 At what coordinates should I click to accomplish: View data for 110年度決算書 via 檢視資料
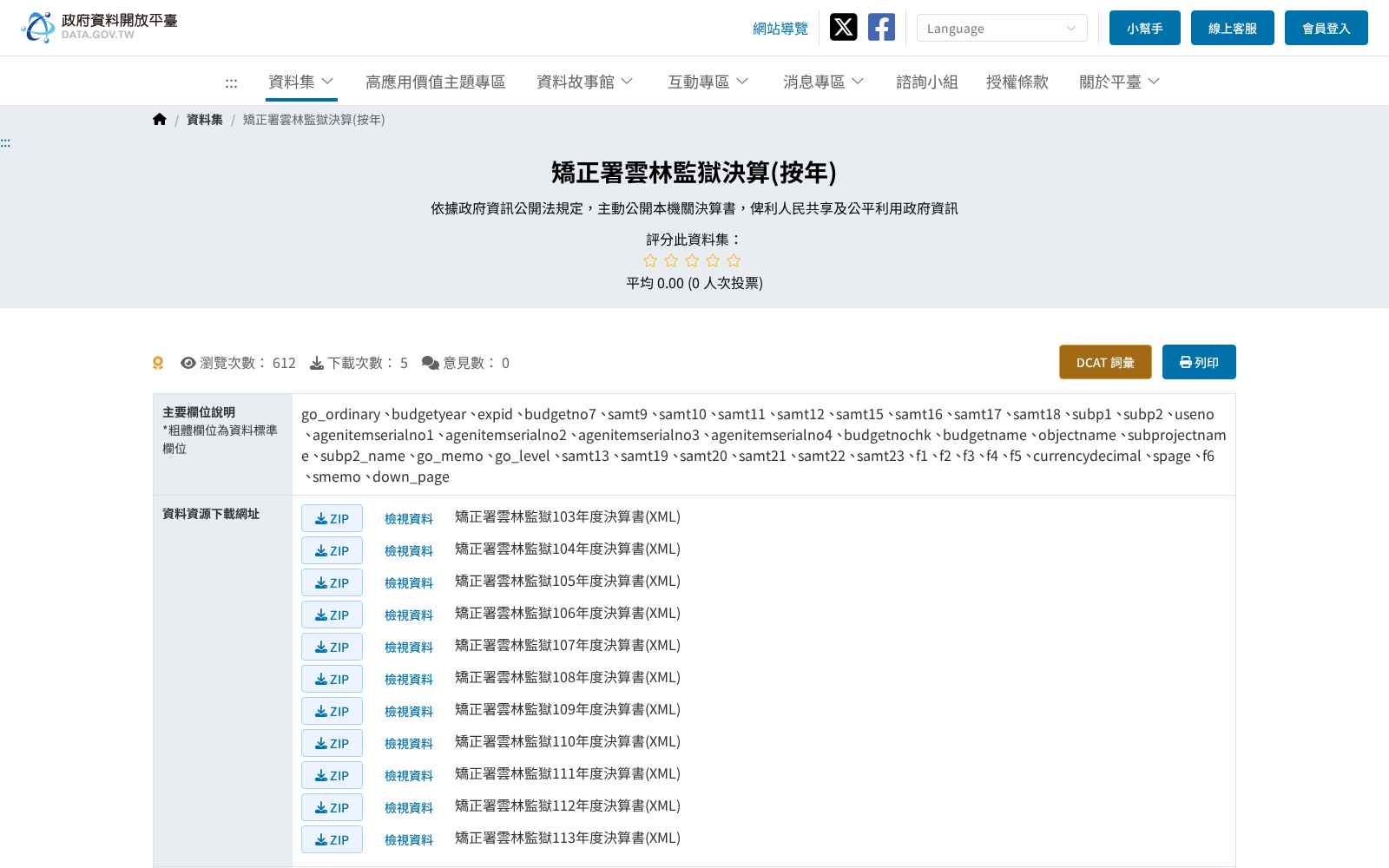click(409, 743)
